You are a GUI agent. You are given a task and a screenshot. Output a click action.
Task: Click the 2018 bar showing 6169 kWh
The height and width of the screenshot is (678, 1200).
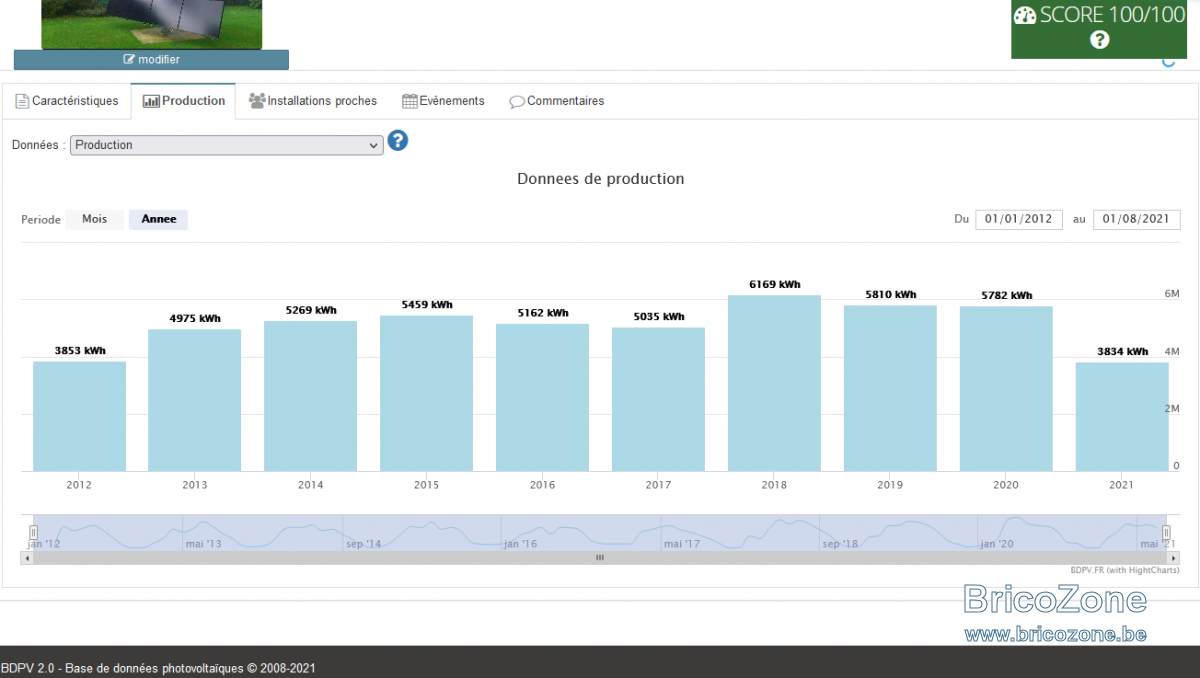pos(774,383)
